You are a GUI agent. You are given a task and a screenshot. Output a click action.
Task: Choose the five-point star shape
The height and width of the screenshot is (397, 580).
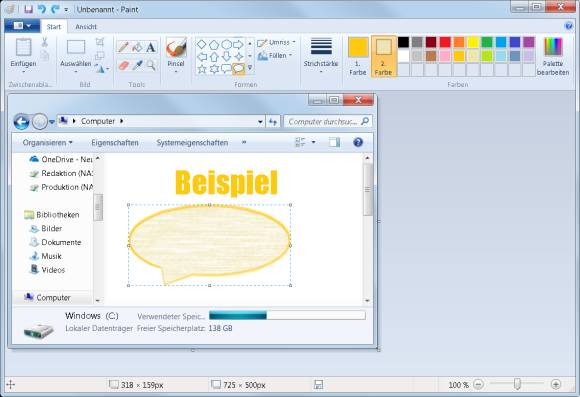(202, 69)
